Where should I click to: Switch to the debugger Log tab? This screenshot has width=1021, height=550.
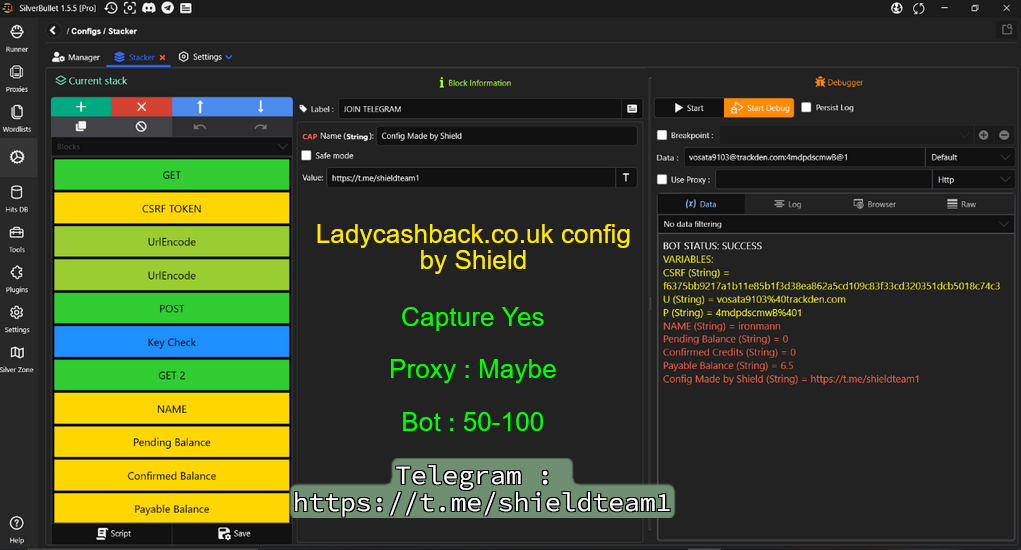click(787, 204)
